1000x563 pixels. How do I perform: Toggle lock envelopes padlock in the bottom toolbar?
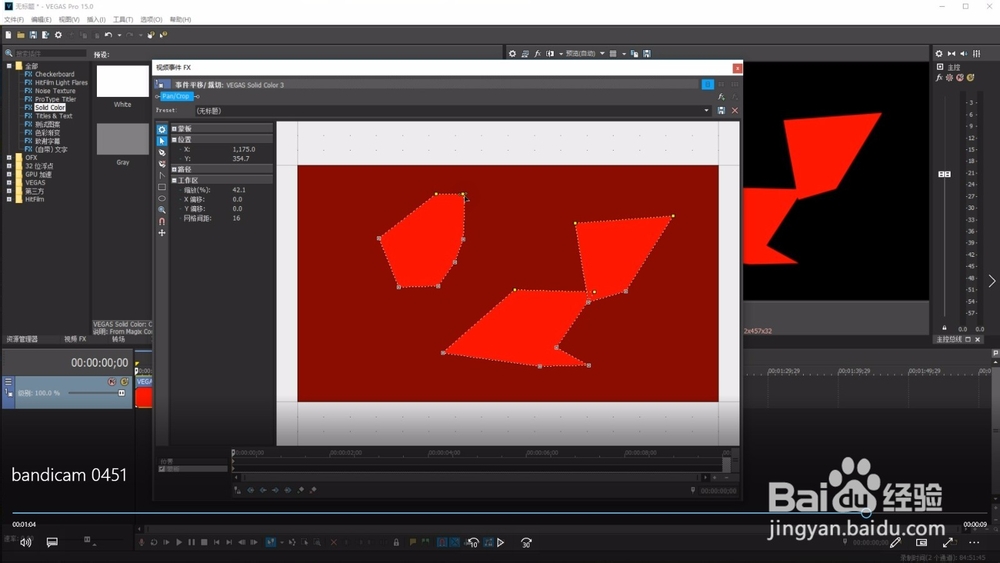pos(396,543)
